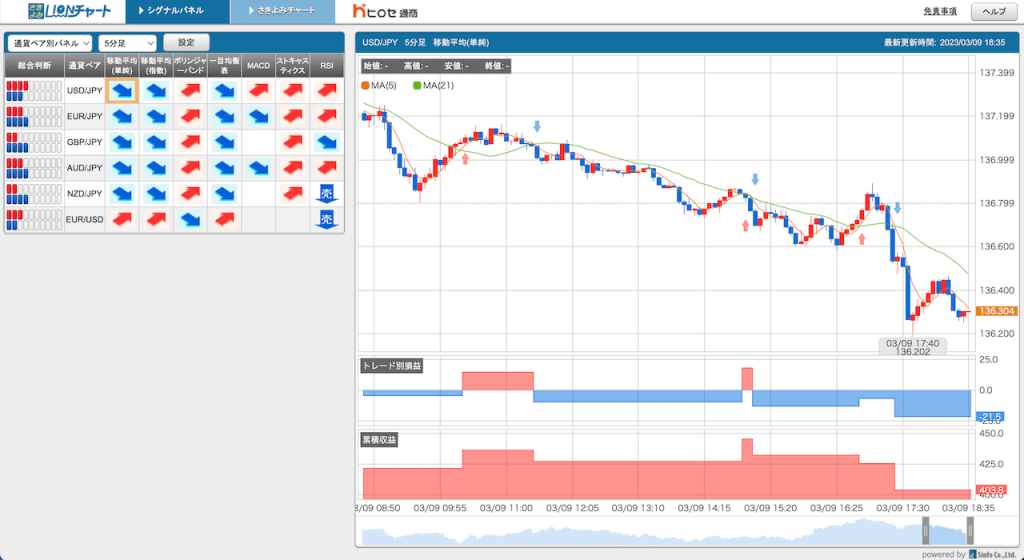
Task: Select EUR/USD exponential moving average arrow
Action: (156, 220)
